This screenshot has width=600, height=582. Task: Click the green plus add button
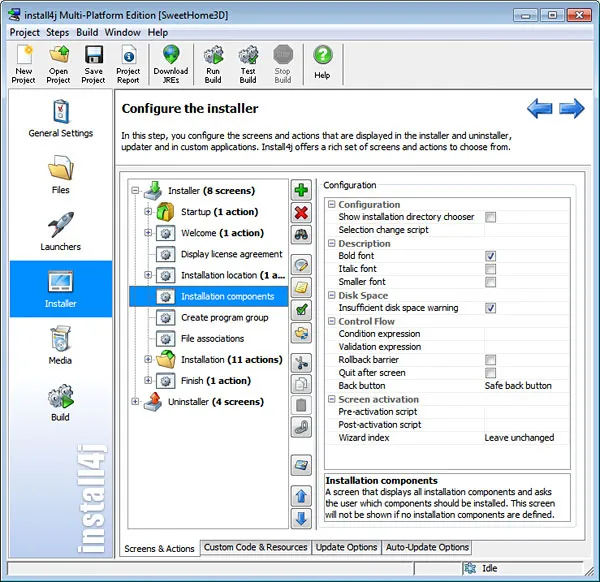coord(301,190)
